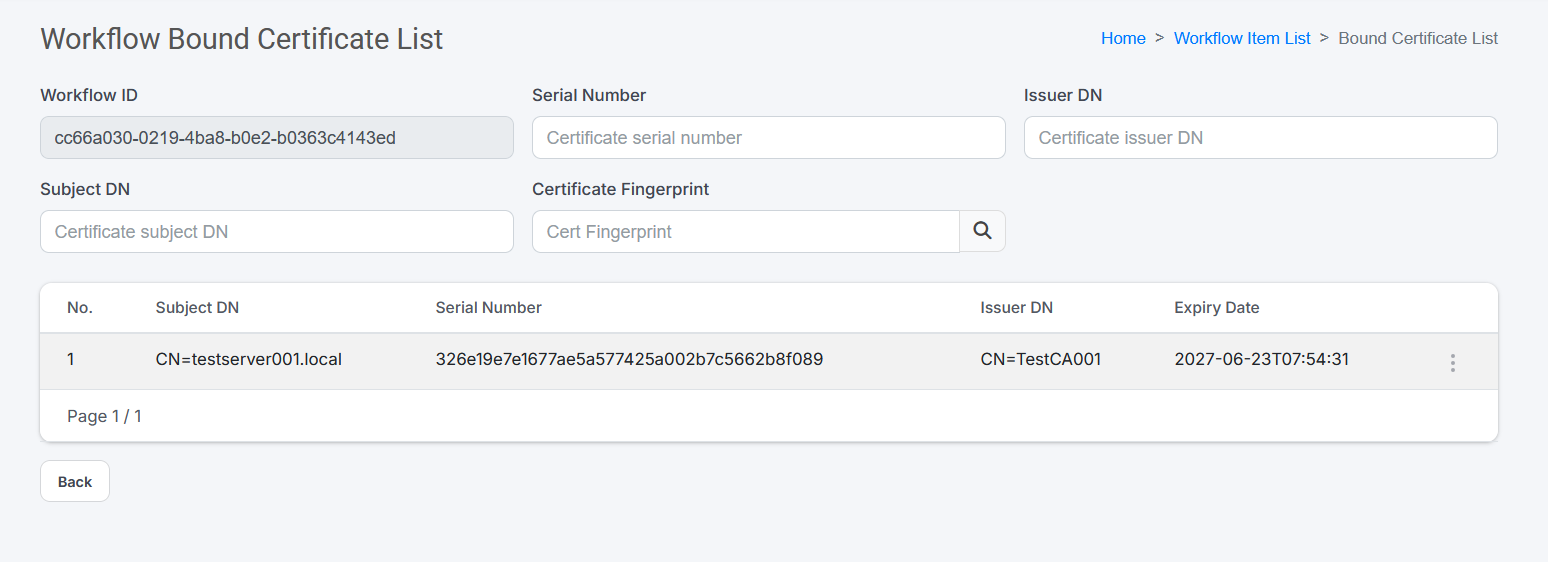Select serial 326e19e7e1677ae5a577425a002b7c5662b8f089

click(629, 359)
